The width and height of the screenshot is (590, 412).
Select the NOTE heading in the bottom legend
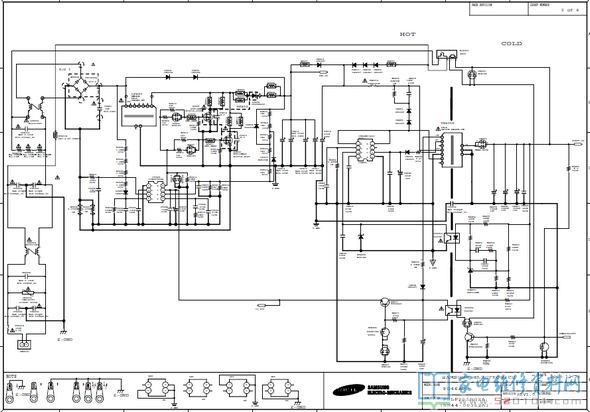pos(10,376)
